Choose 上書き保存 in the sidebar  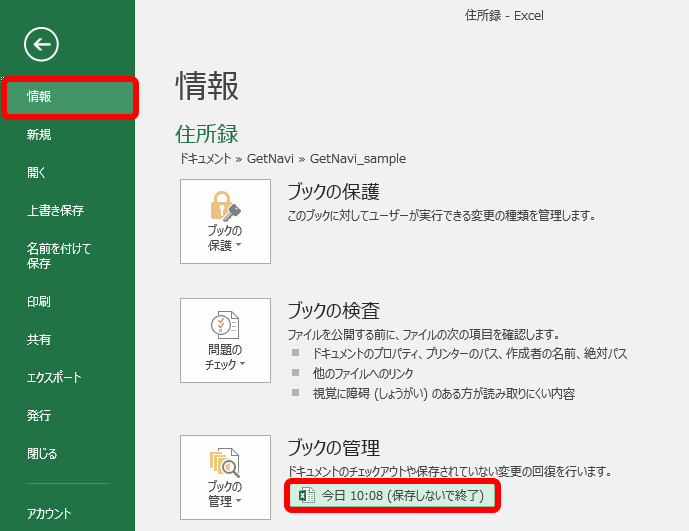[55, 211]
